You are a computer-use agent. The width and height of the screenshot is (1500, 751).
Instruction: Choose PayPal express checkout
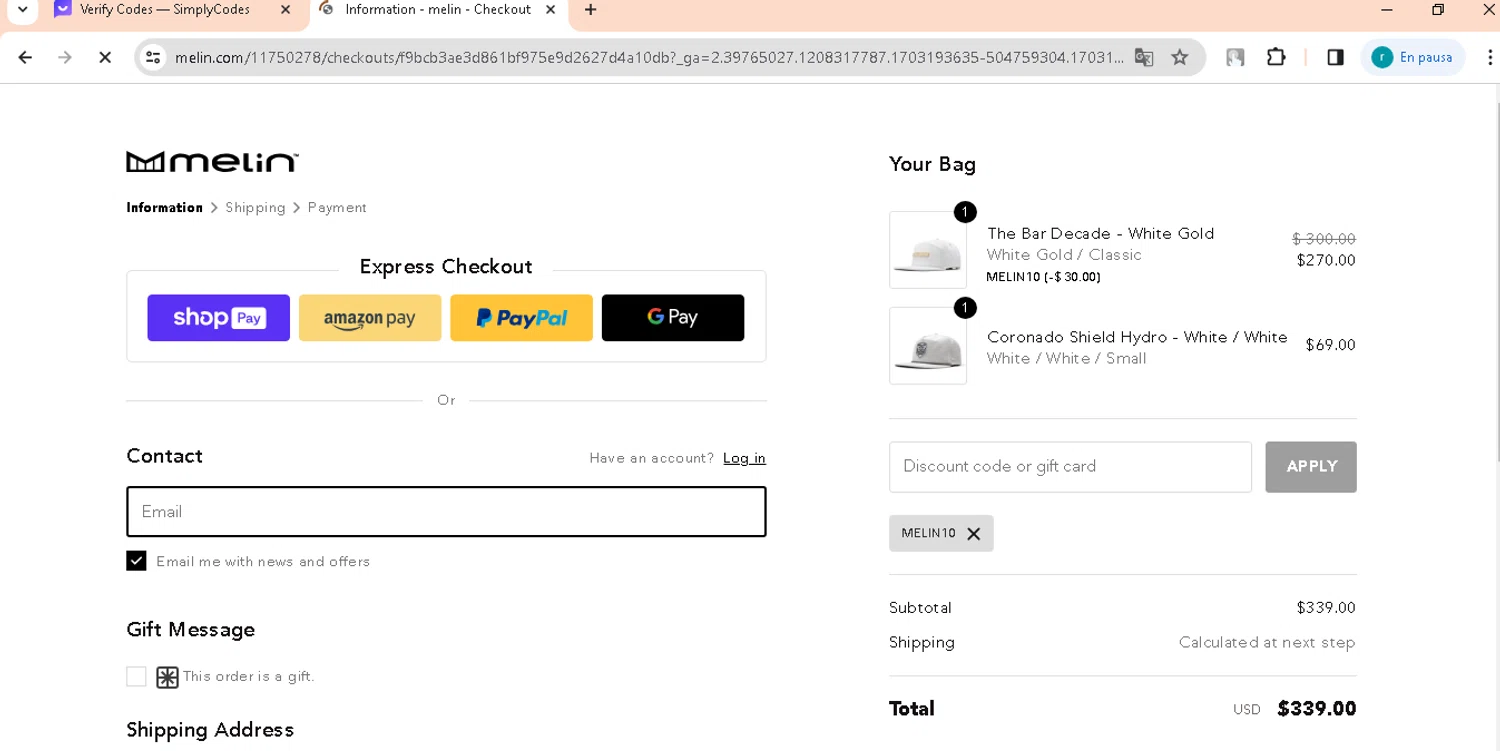click(521, 318)
